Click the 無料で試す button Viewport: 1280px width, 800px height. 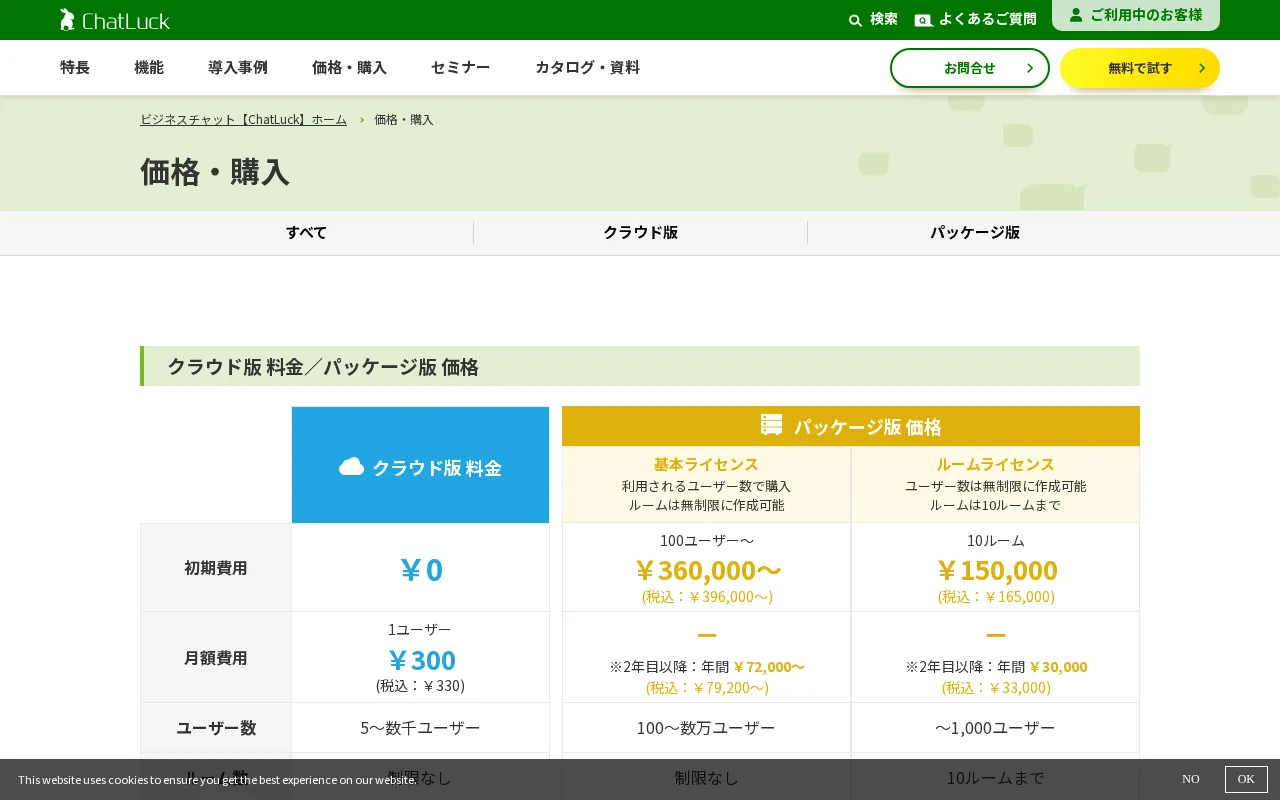tap(1140, 68)
